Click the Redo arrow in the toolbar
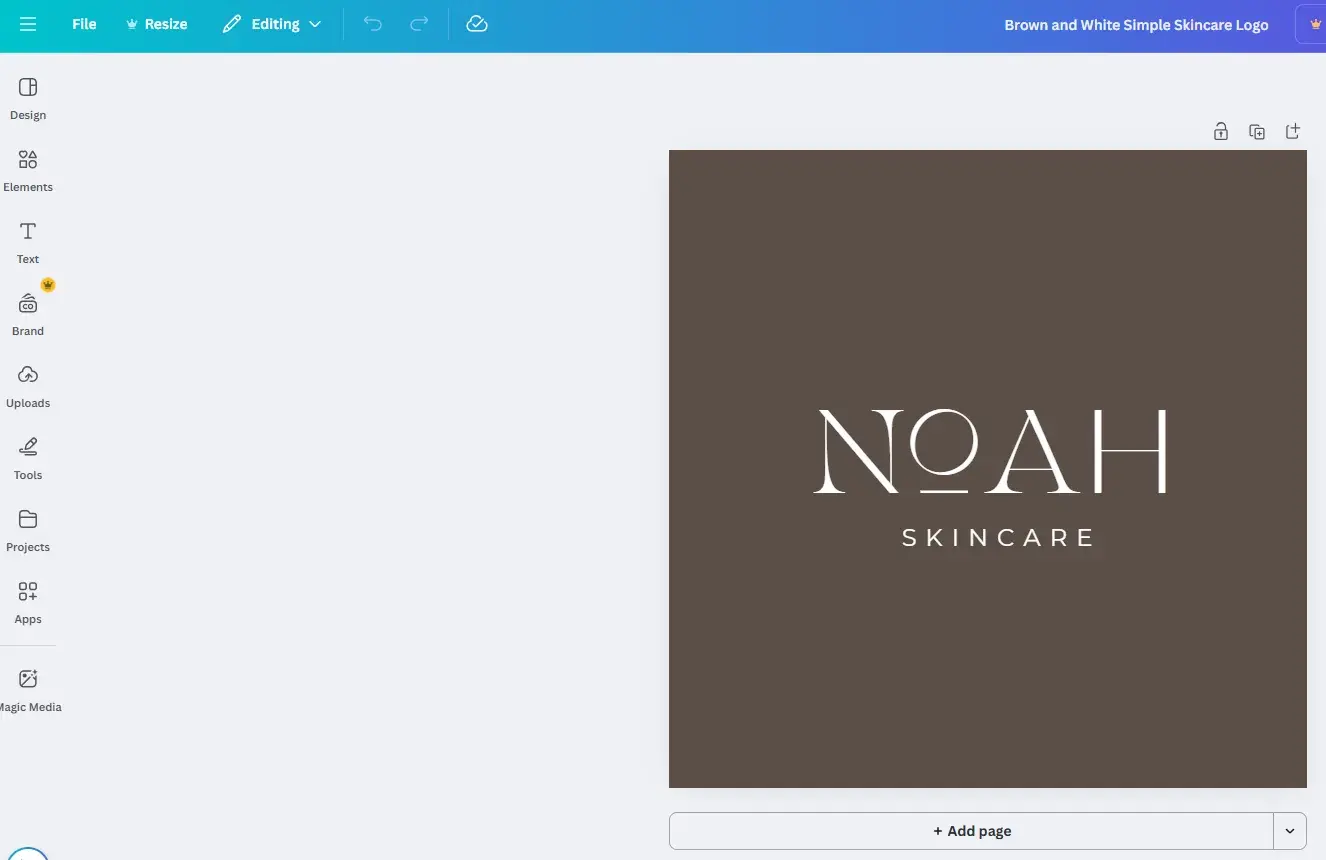The height and width of the screenshot is (860, 1326). (419, 24)
